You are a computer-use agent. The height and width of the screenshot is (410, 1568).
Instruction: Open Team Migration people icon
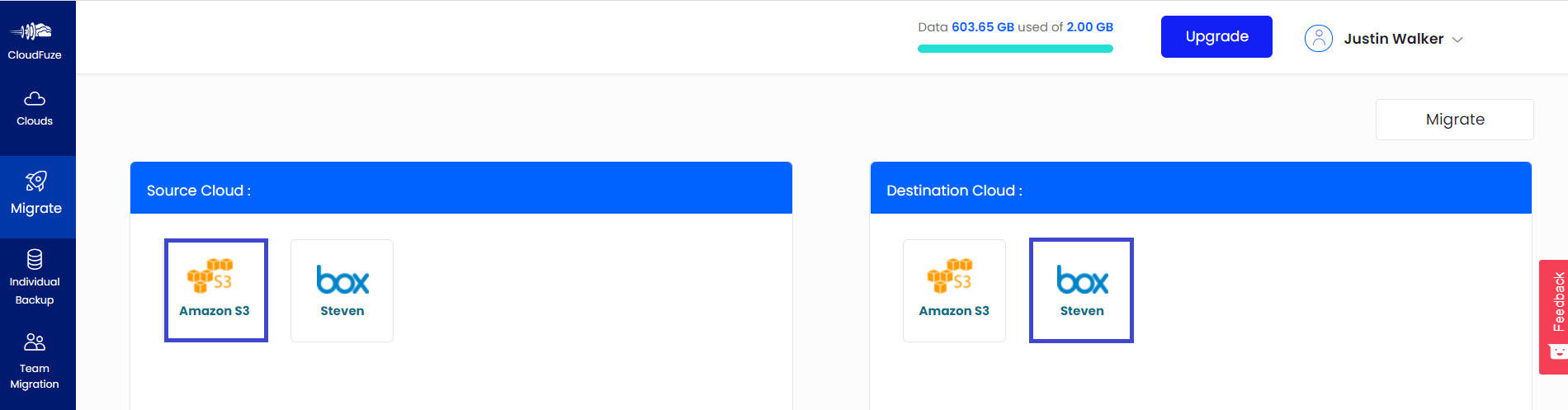[x=35, y=342]
